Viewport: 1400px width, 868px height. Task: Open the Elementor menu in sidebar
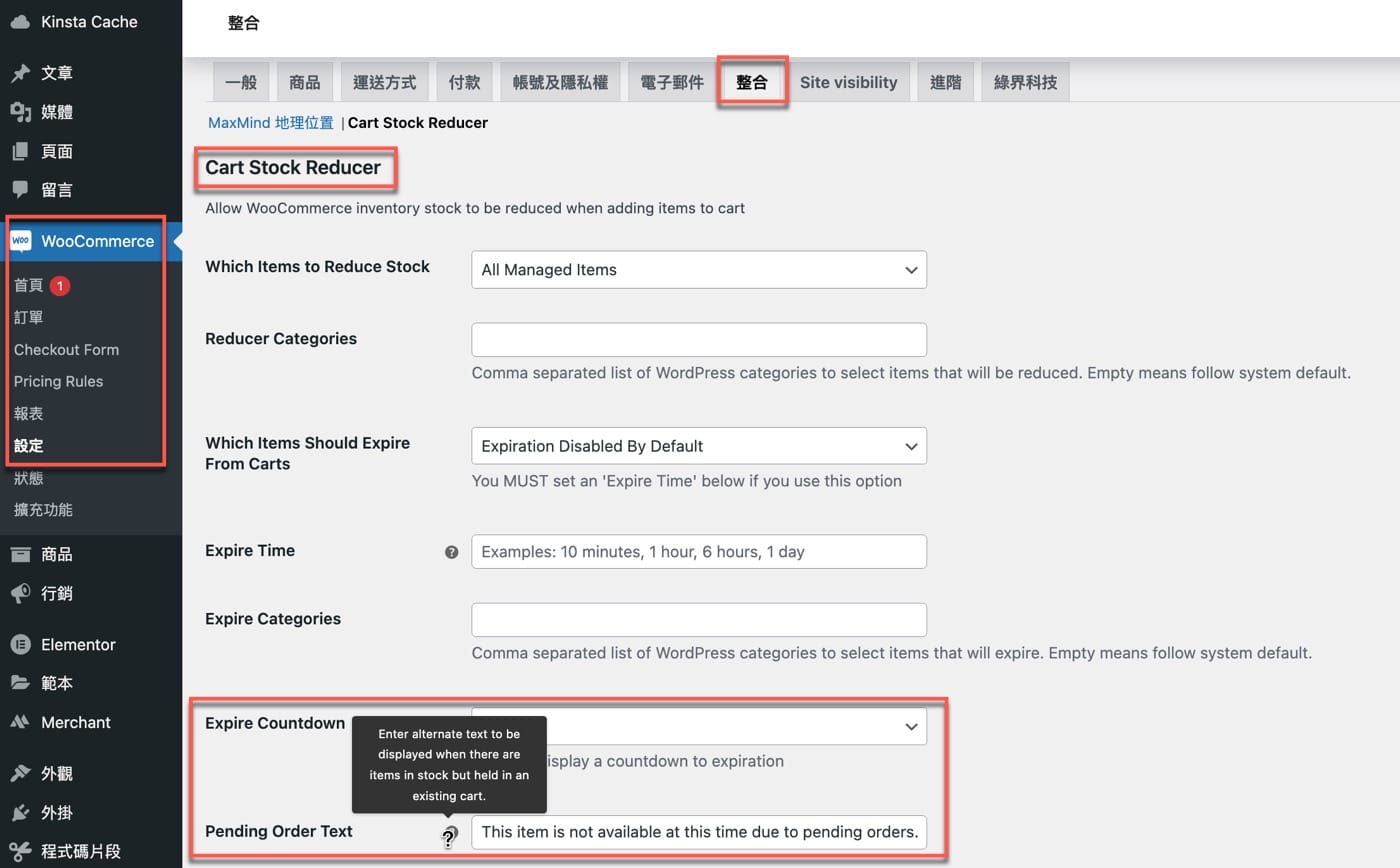pyautogui.click(x=91, y=645)
